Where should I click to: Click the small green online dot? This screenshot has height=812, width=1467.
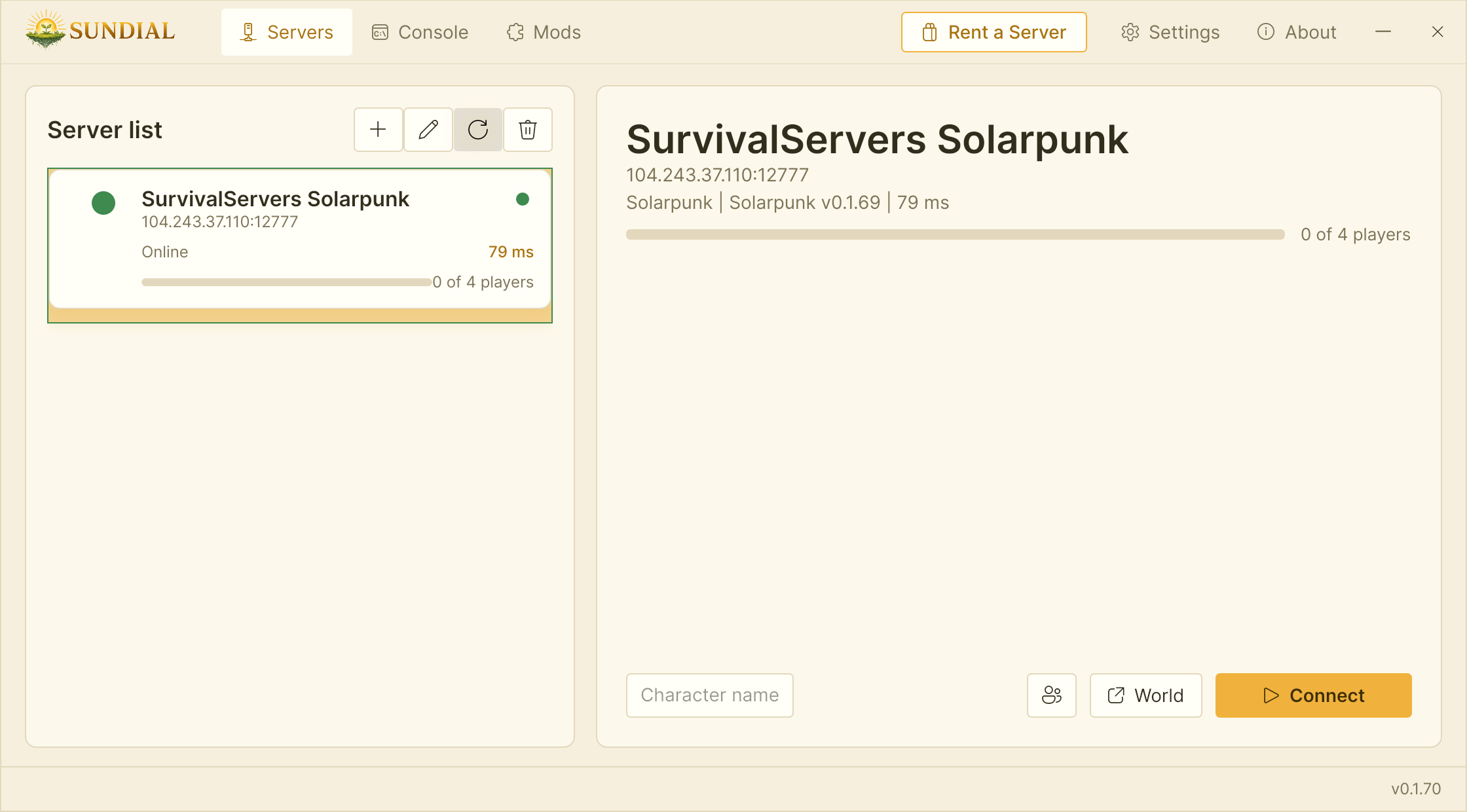(x=523, y=199)
